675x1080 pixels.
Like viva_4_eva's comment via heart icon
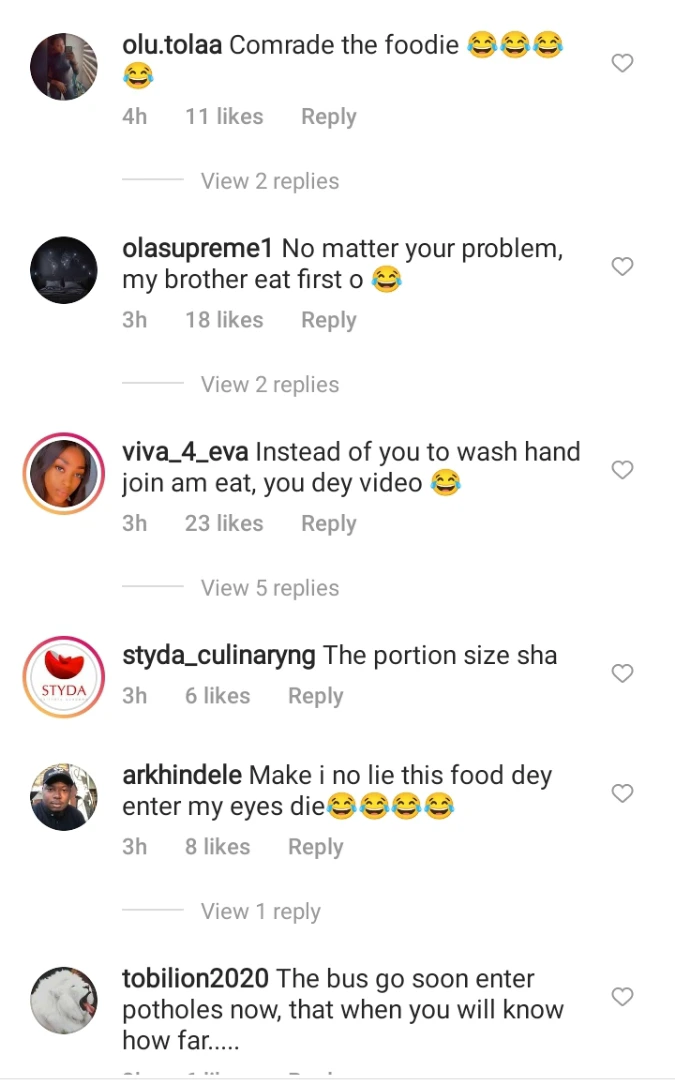(x=622, y=470)
